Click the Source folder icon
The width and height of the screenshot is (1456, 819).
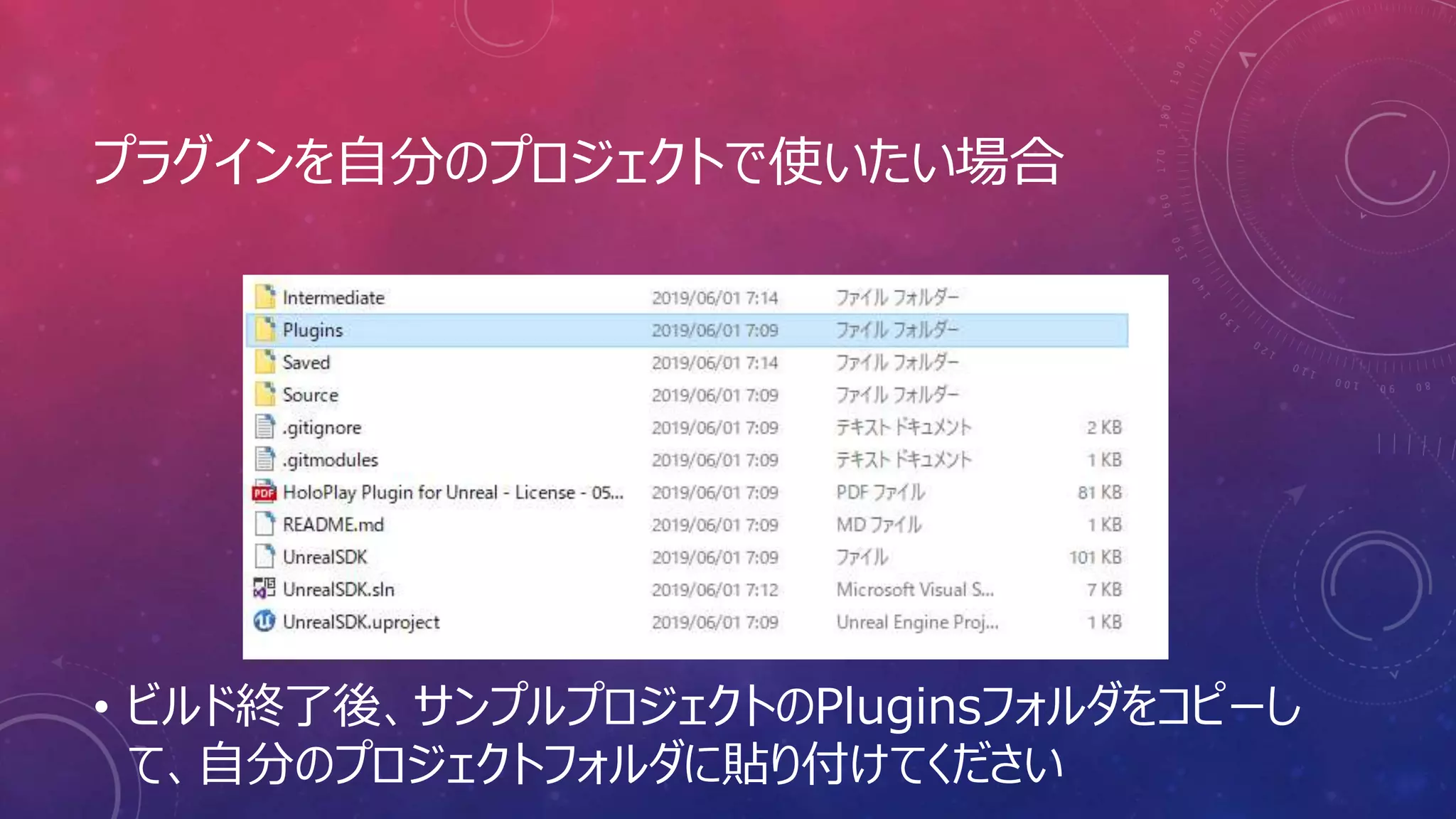coord(265,394)
